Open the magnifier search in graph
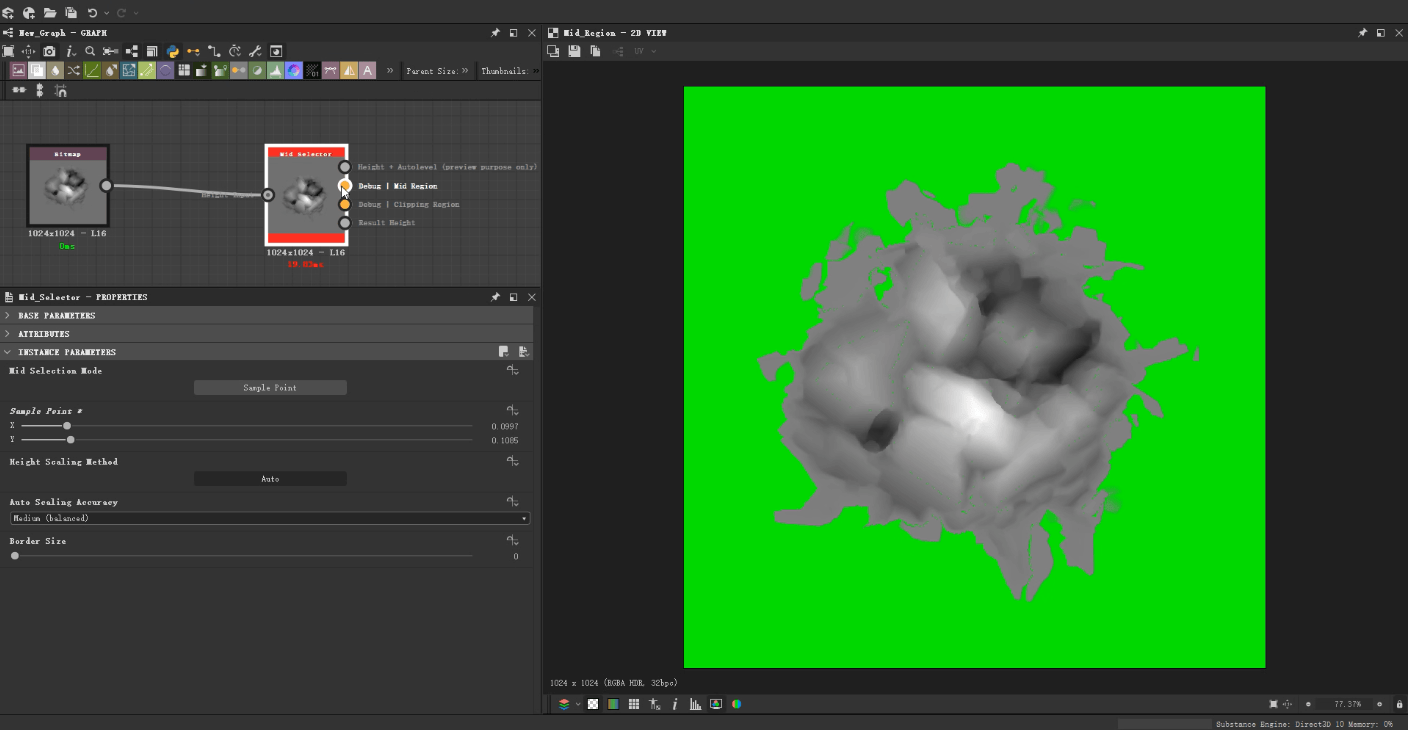Viewport: 1408px width, 730px height. 90,51
